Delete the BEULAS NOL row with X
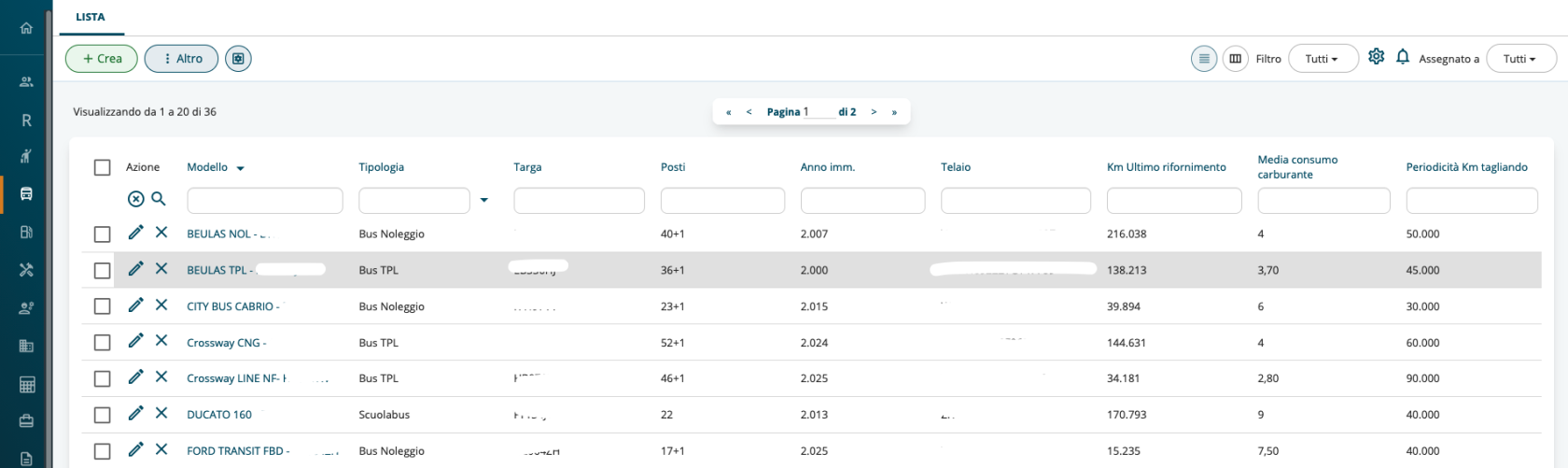Screen dimensions: 1568x468 coord(161,233)
